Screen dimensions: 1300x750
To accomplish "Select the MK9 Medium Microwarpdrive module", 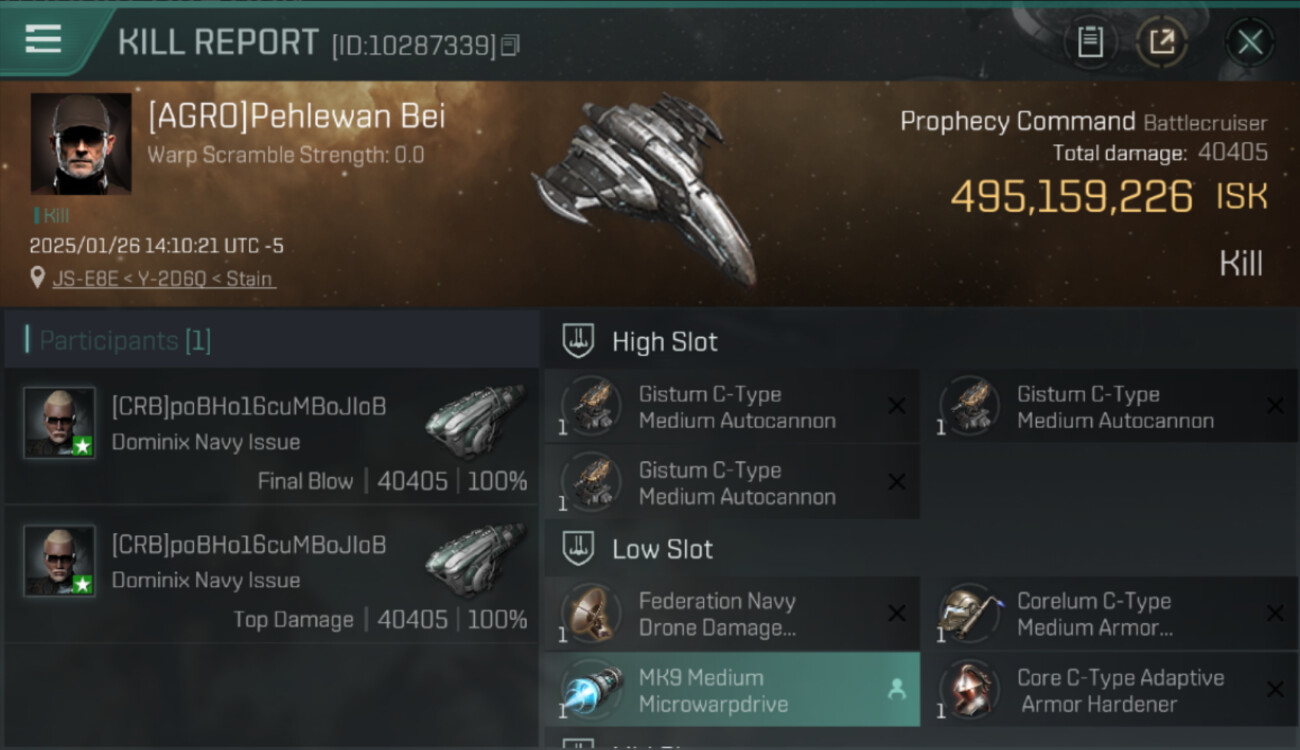I will 732,690.
